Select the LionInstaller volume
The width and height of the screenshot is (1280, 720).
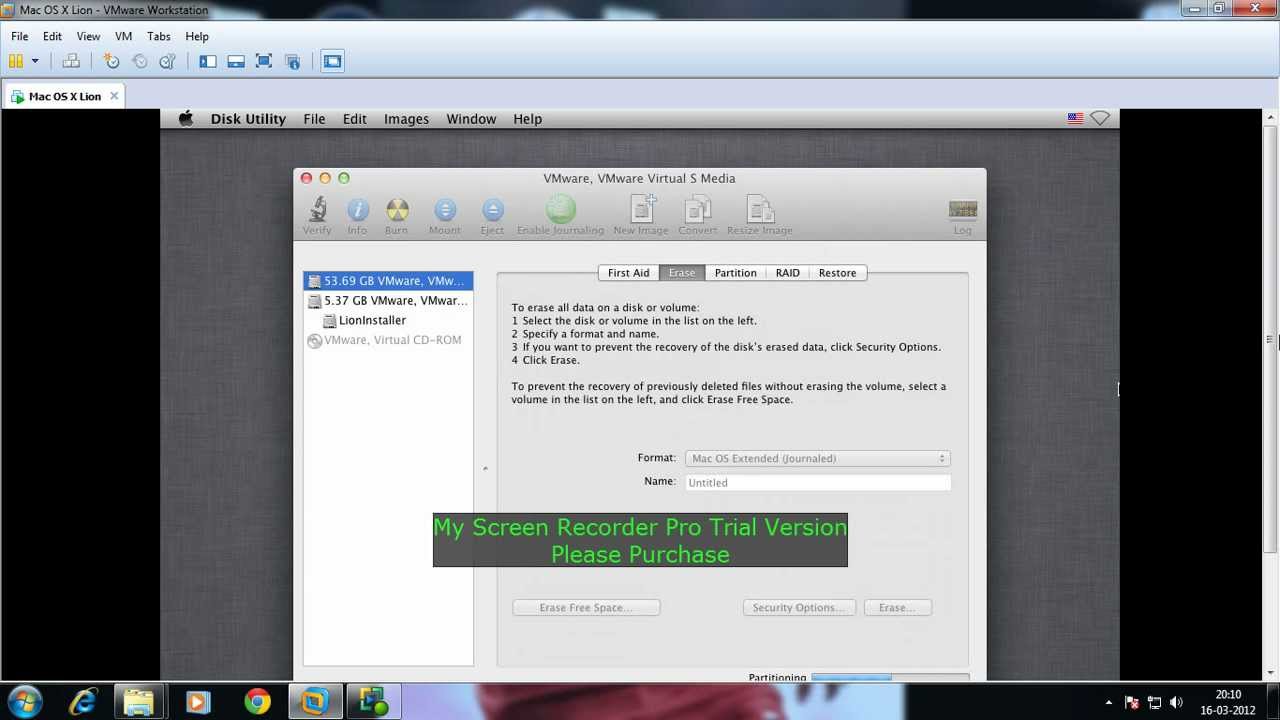point(388,320)
